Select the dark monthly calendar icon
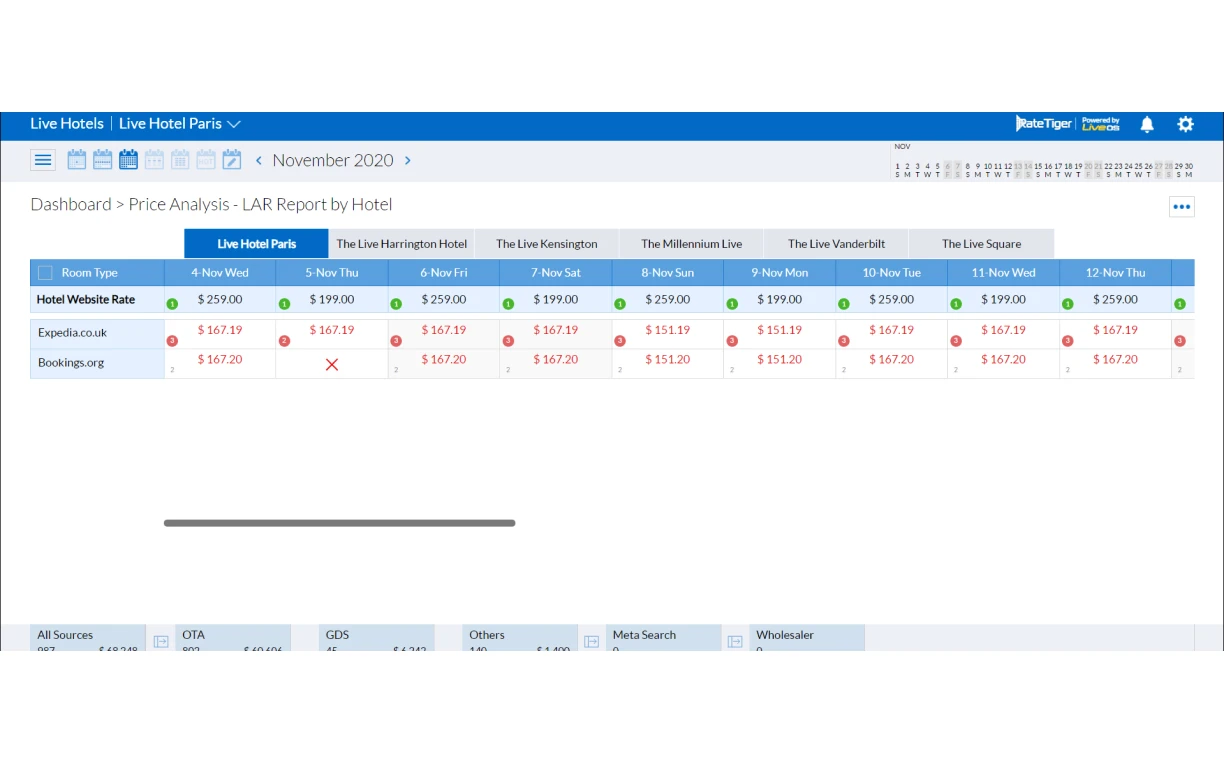Viewport: 1224px width, 768px height. pyautogui.click(x=128, y=160)
